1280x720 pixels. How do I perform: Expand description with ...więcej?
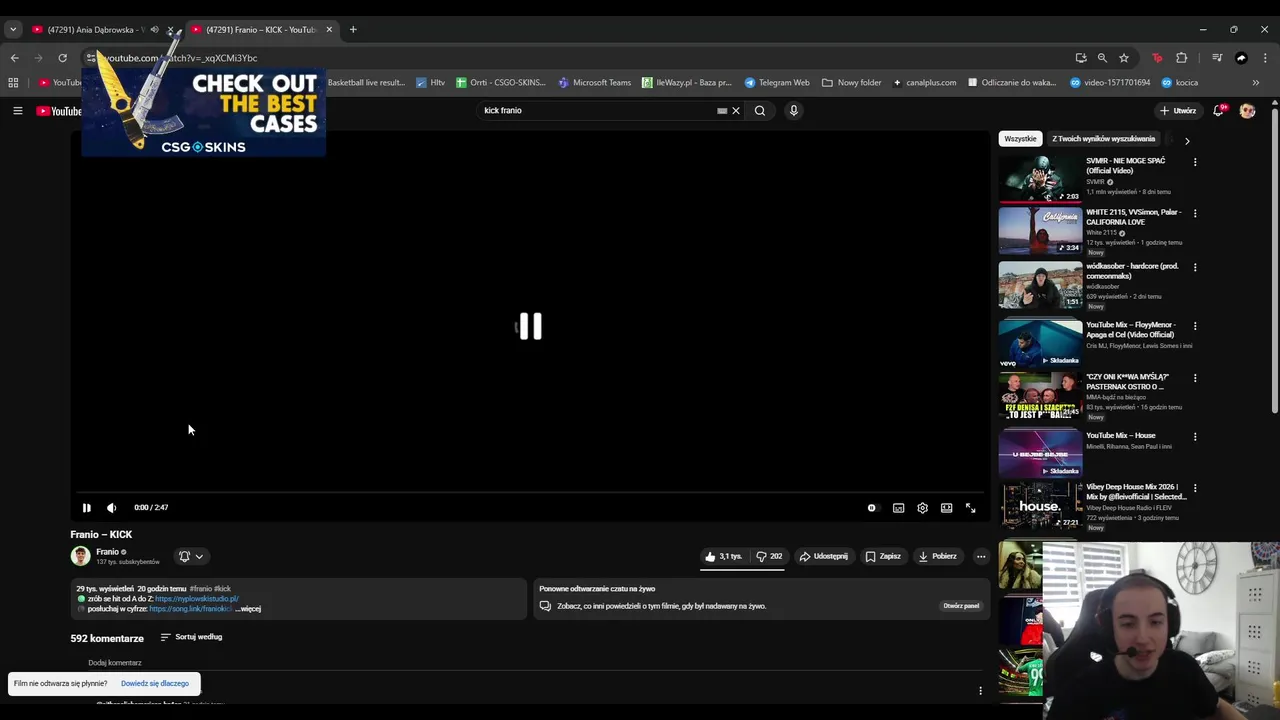pos(248,609)
